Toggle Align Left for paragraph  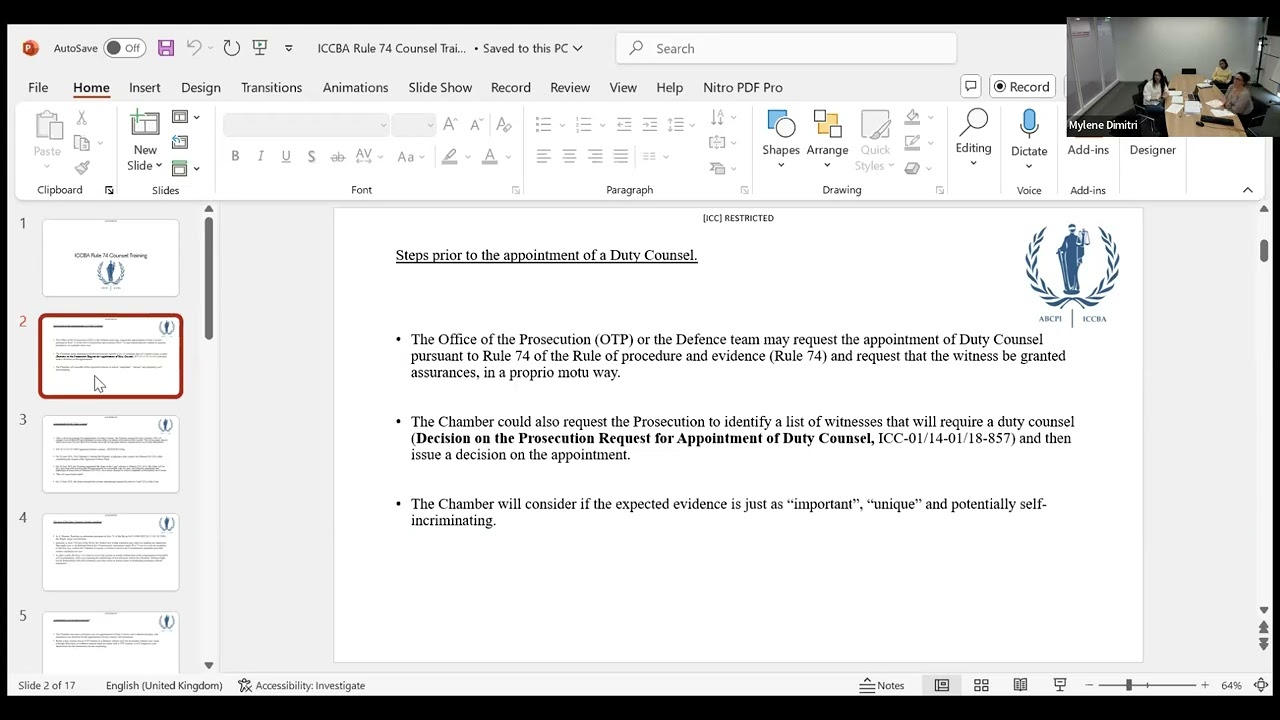[543, 156]
